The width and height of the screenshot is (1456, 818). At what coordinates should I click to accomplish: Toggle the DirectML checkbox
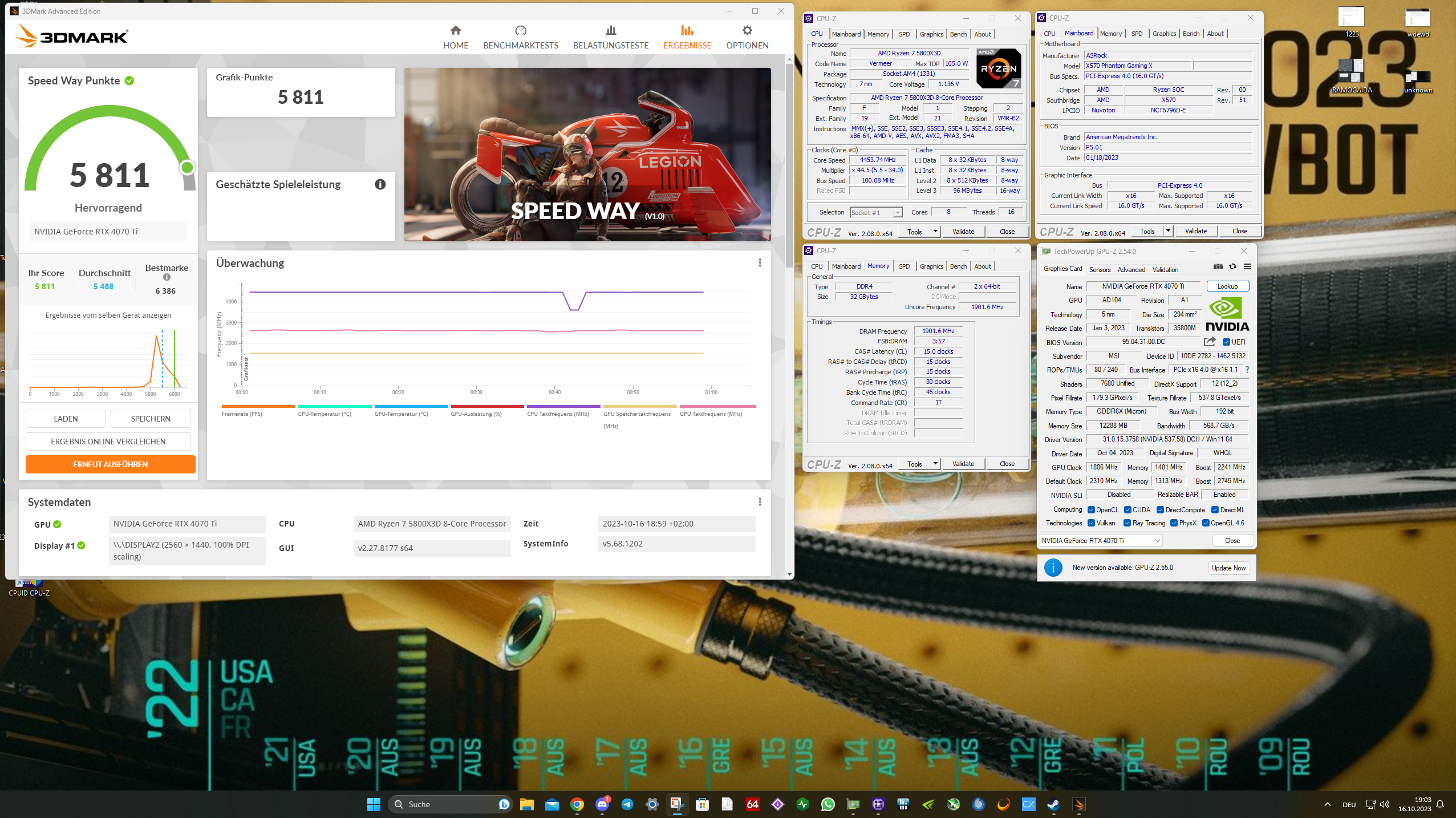(x=1215, y=510)
